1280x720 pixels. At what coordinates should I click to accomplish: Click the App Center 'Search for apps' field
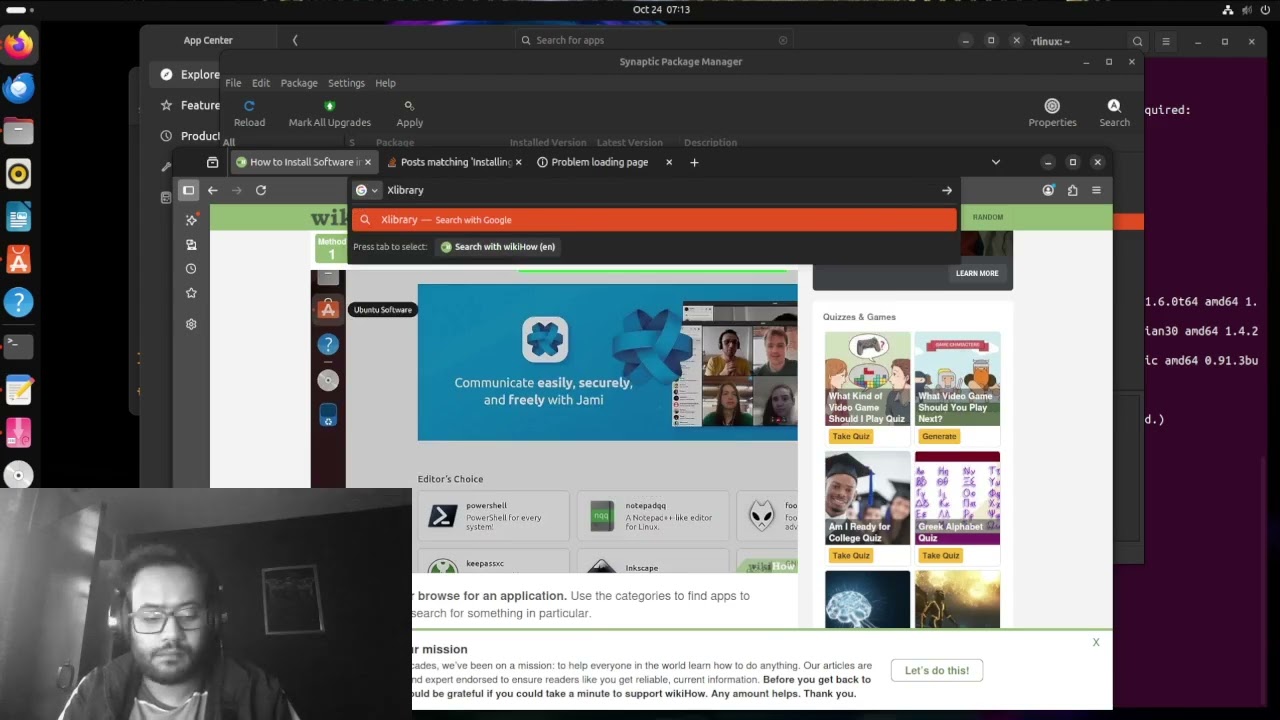tap(654, 40)
